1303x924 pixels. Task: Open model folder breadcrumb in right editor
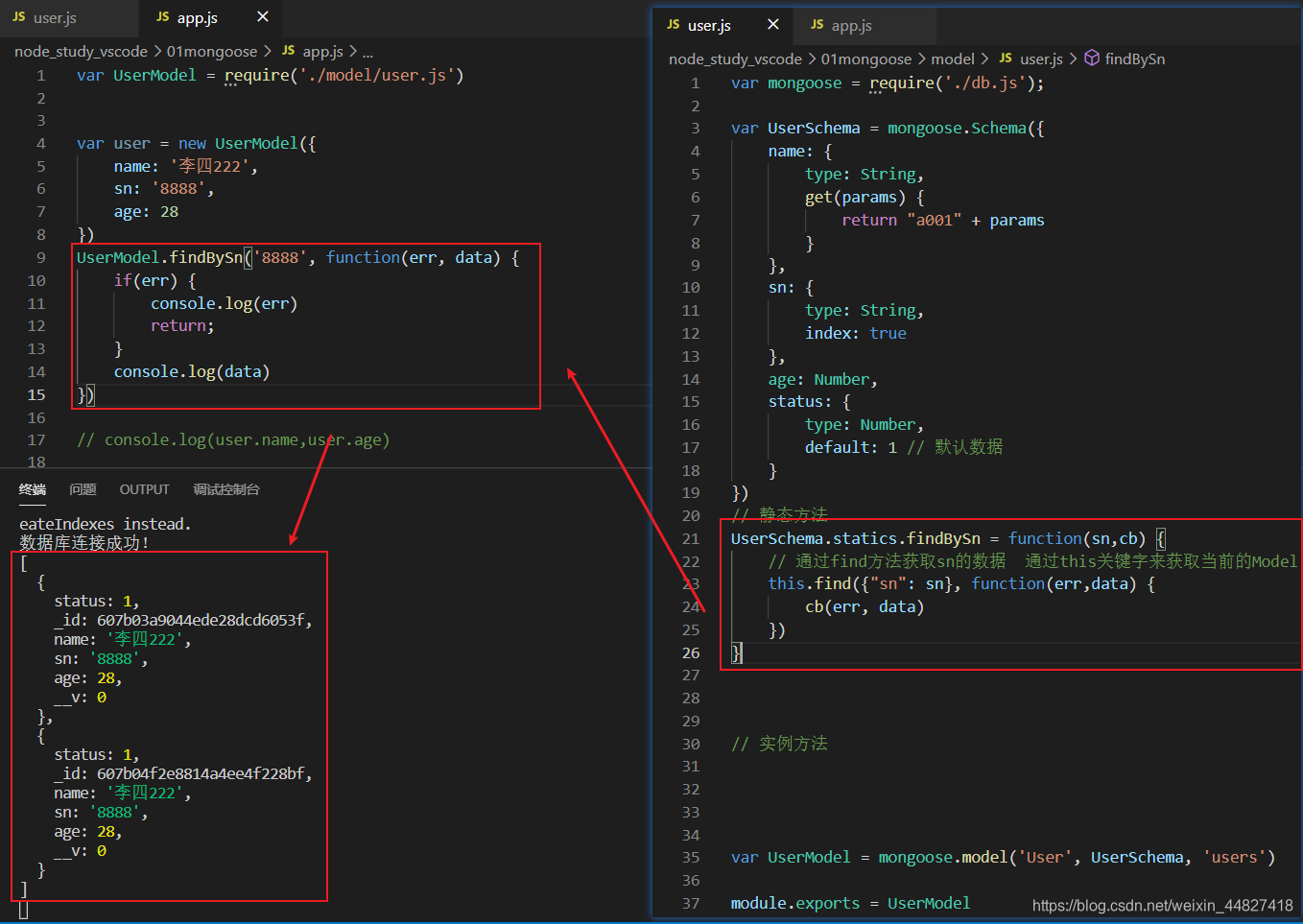(953, 59)
